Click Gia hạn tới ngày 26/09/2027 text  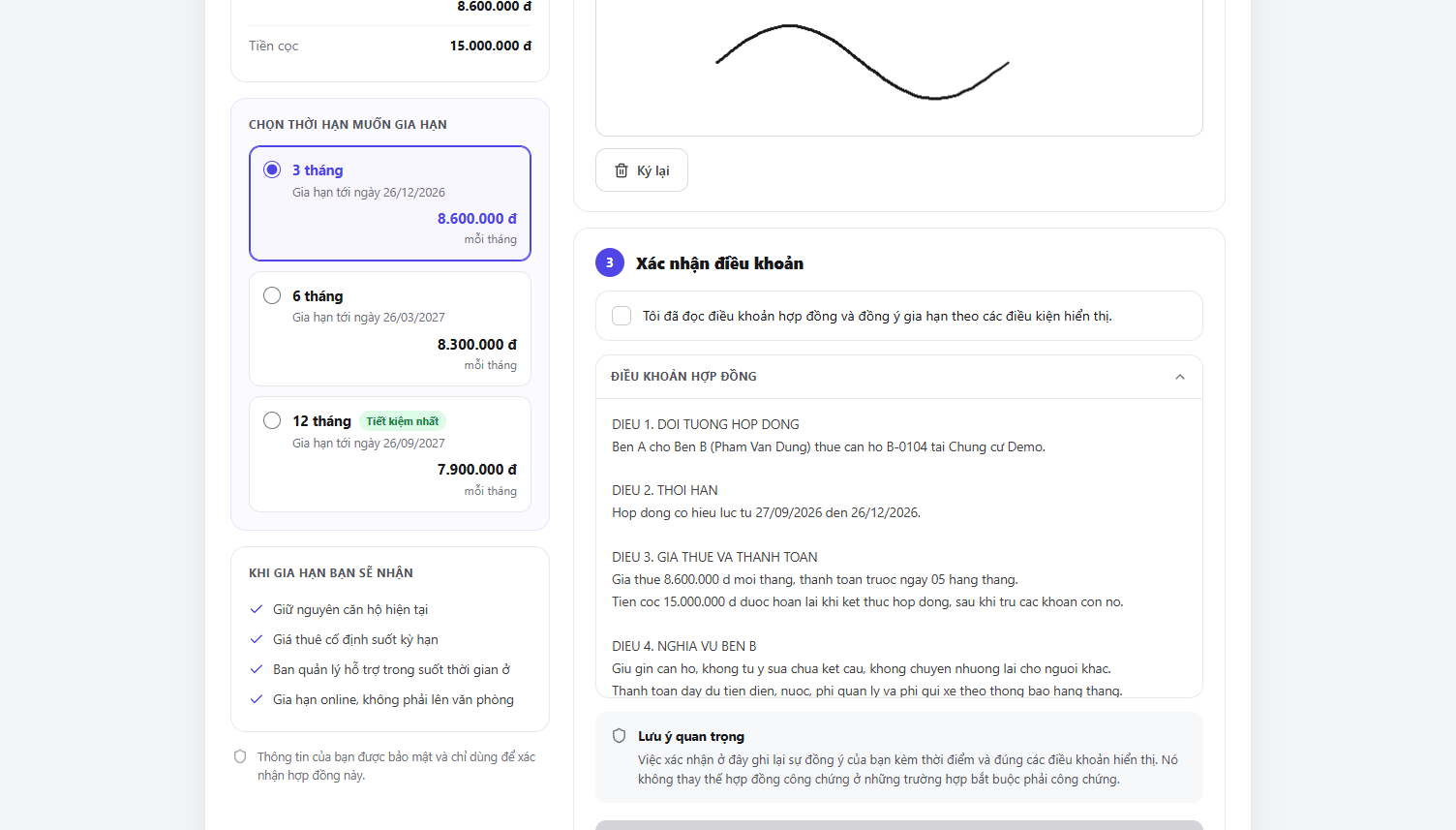click(x=369, y=444)
